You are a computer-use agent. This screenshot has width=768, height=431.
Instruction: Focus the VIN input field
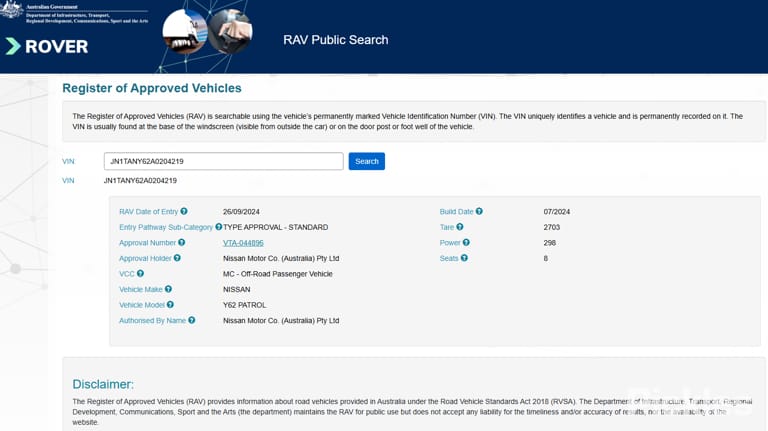pyautogui.click(x=223, y=161)
